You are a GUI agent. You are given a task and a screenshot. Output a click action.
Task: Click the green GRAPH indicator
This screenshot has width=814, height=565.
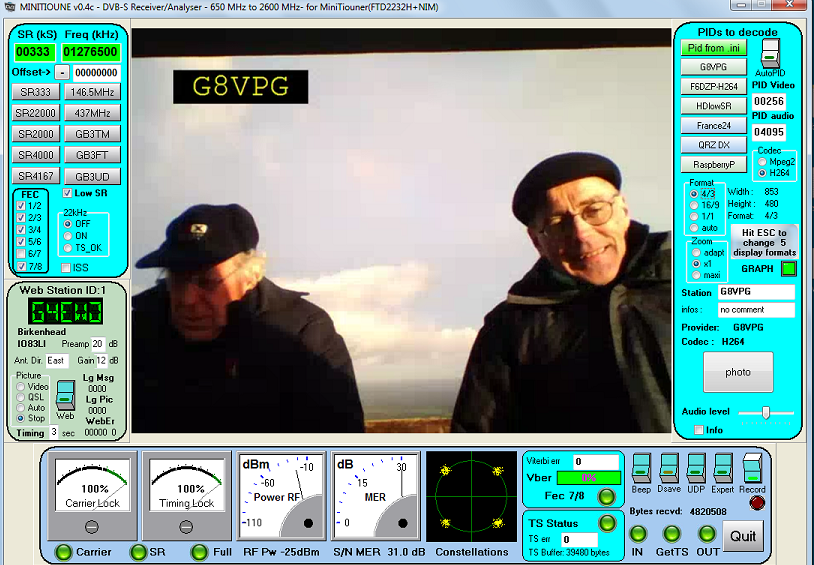click(788, 268)
